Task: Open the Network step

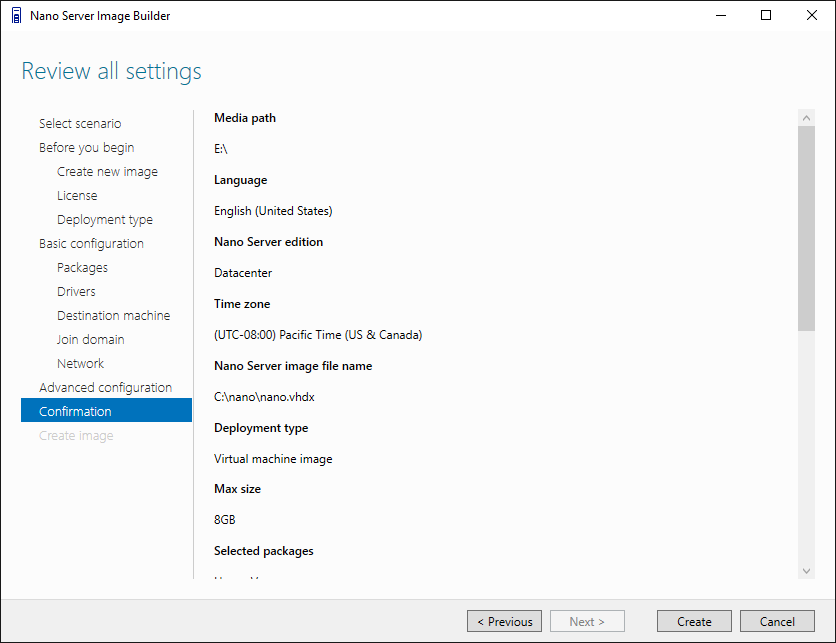Action: tap(81, 364)
